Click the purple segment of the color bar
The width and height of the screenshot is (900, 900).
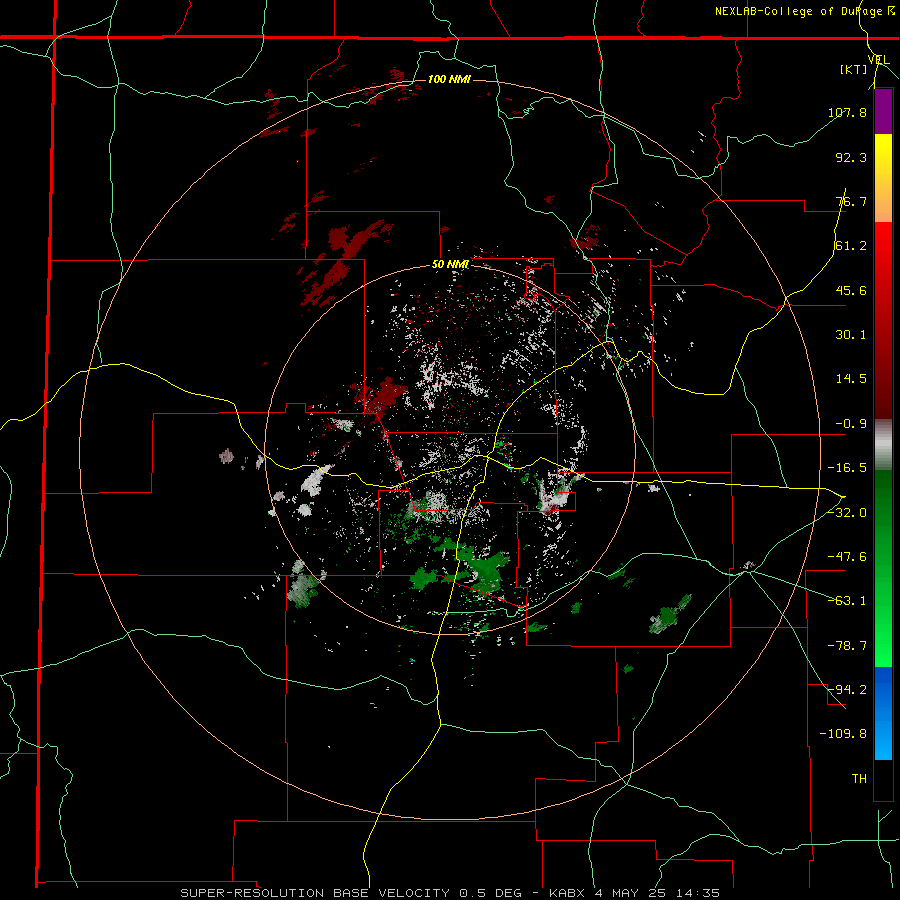pos(883,111)
